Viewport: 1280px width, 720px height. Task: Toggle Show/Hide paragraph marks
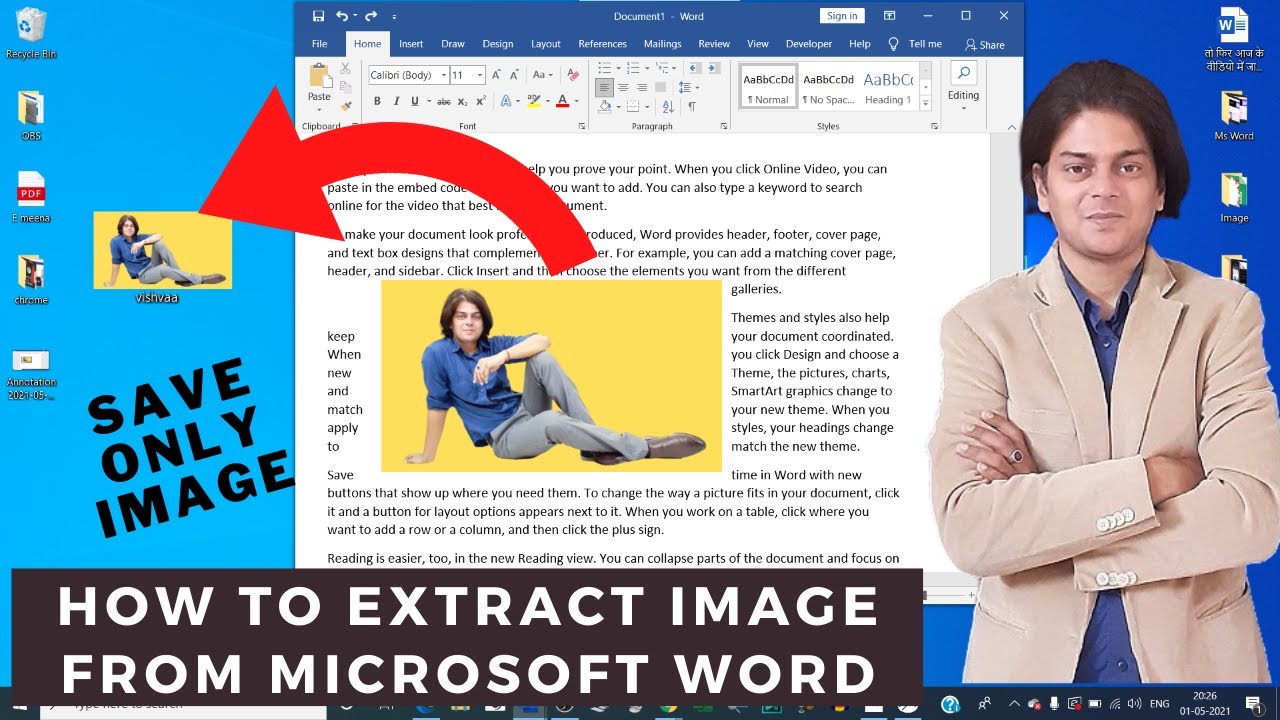692,107
